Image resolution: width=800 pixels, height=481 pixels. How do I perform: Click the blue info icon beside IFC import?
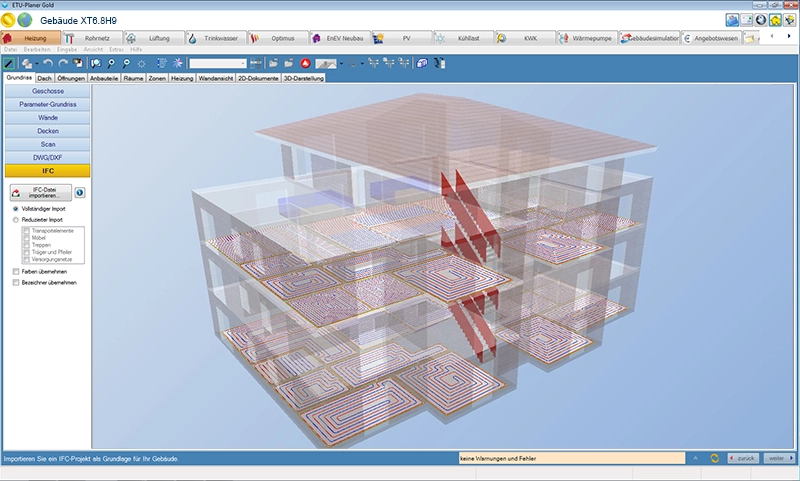click(80, 193)
